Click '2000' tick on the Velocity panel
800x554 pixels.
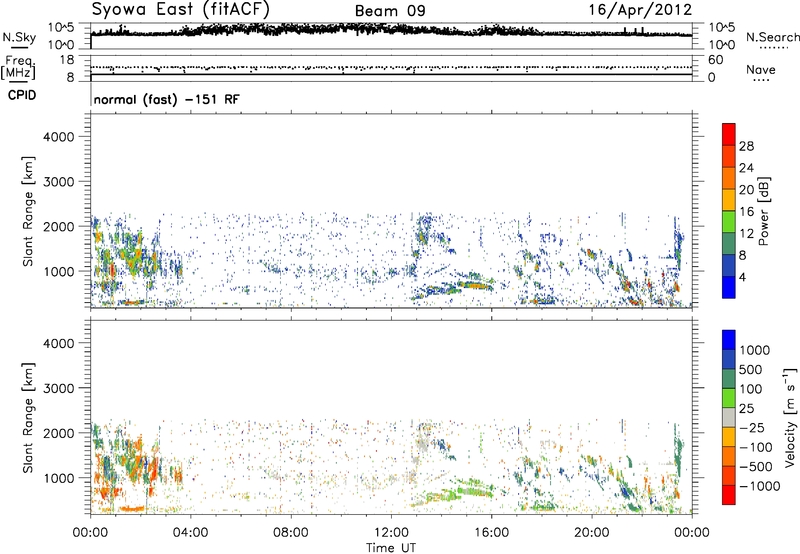coord(58,433)
